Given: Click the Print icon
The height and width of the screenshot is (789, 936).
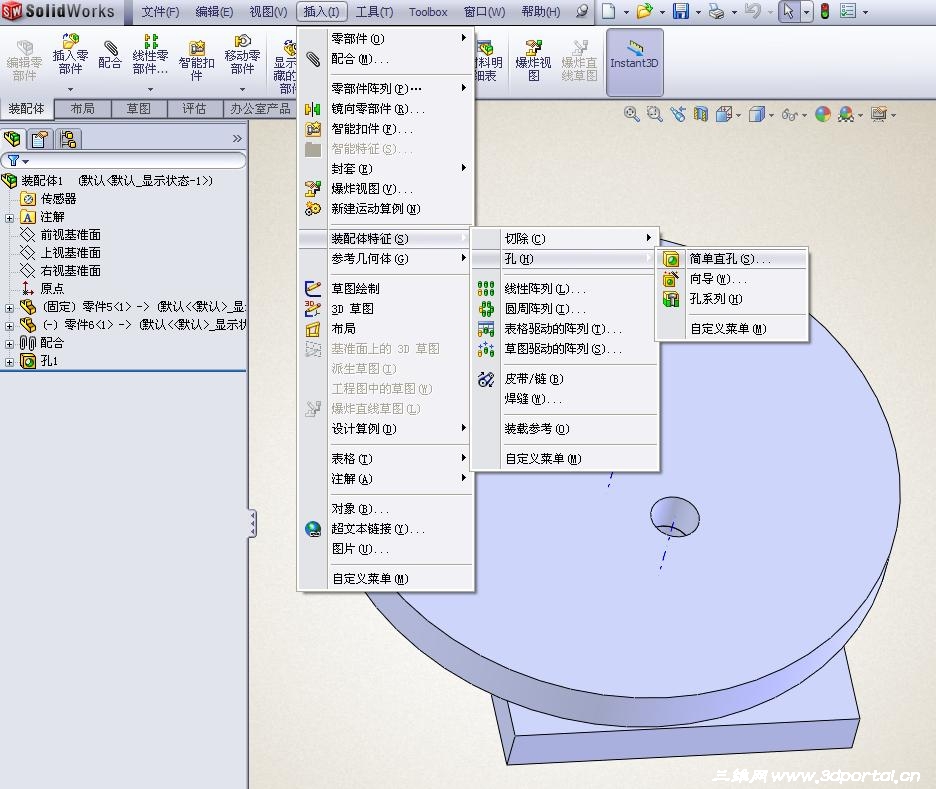Looking at the screenshot, I should click(716, 11).
